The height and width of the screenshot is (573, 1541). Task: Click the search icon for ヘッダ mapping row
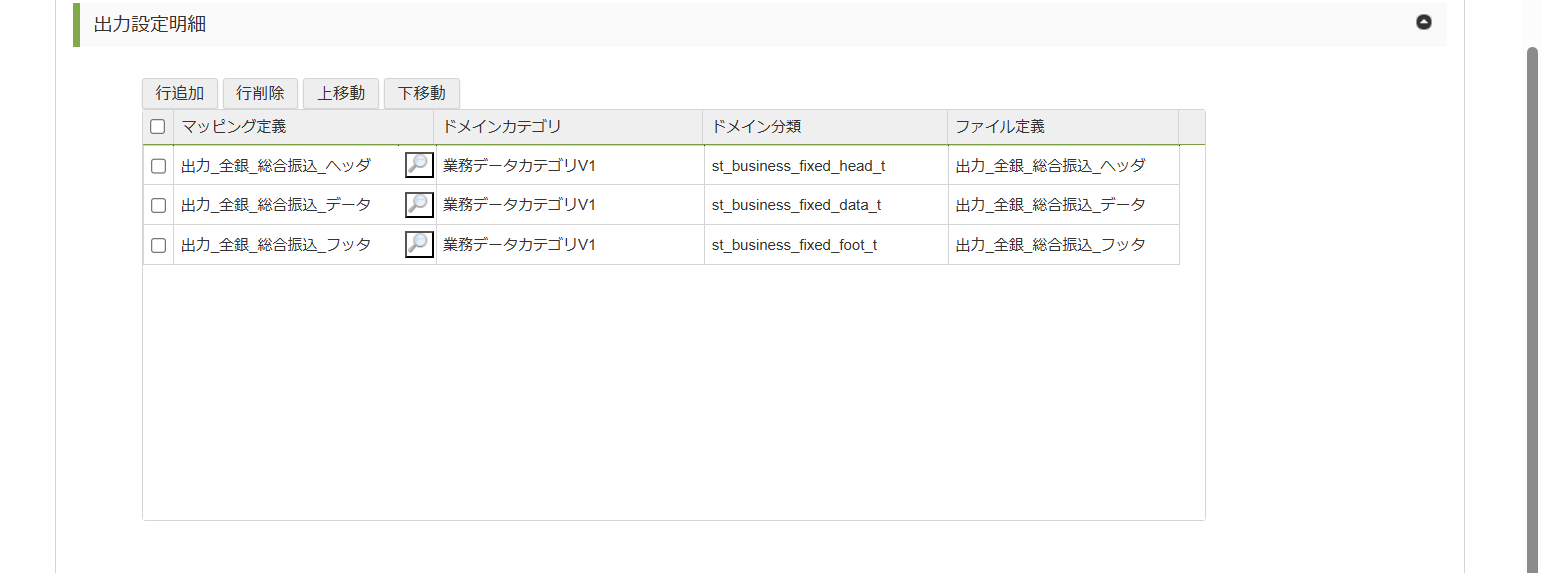[x=419, y=166]
